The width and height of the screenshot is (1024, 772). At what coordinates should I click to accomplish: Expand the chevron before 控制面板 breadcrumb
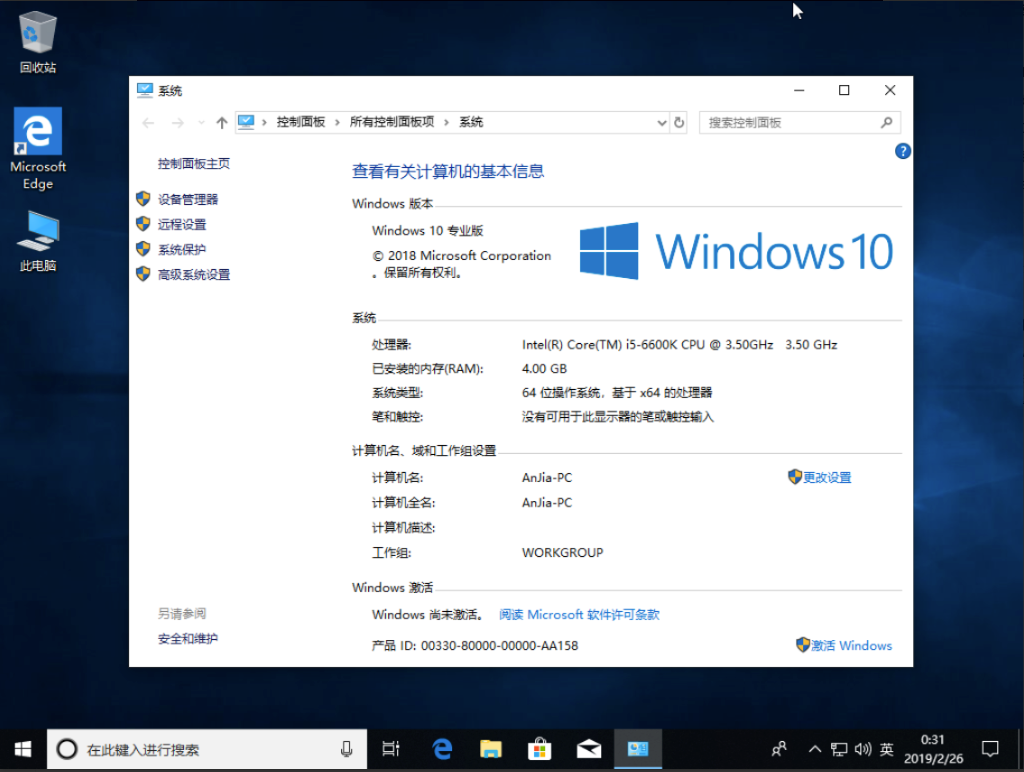(x=264, y=122)
